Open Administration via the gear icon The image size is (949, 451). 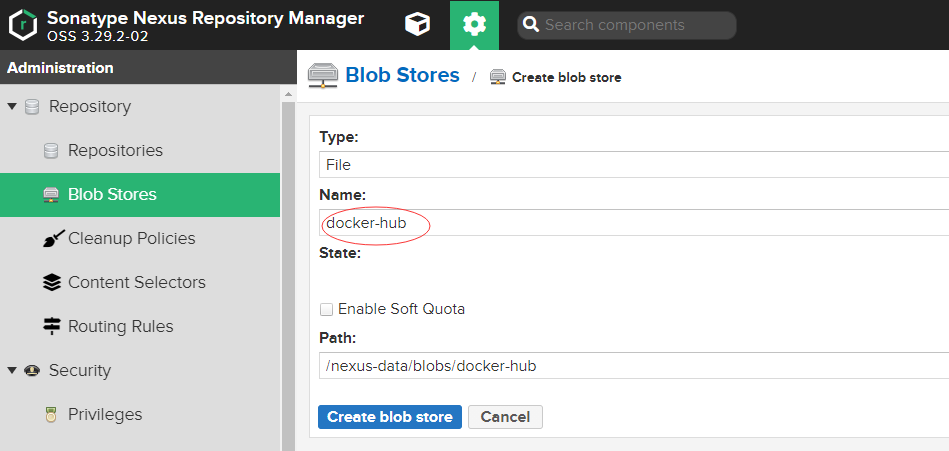474,25
